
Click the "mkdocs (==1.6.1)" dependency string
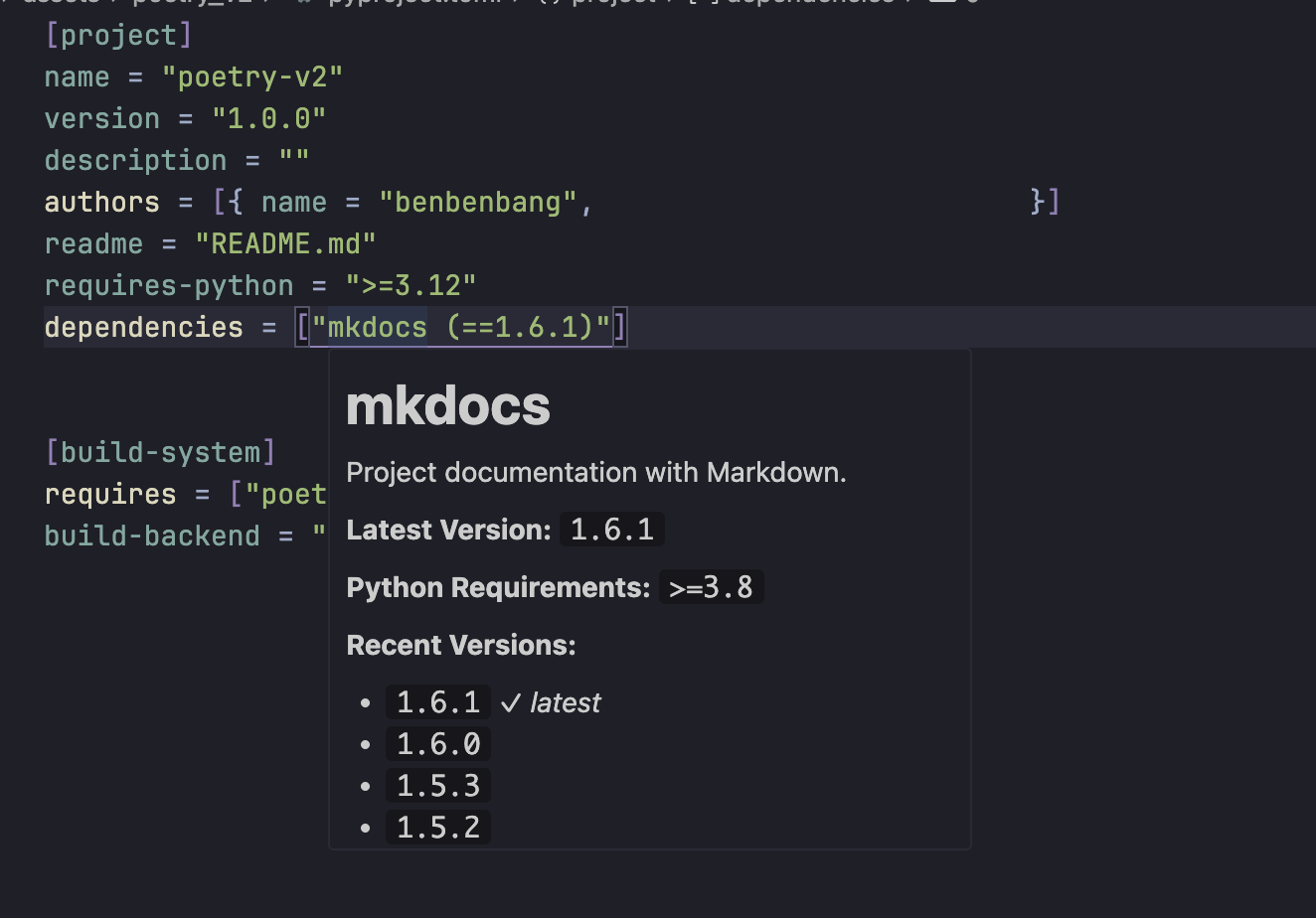pyautogui.click(x=461, y=327)
